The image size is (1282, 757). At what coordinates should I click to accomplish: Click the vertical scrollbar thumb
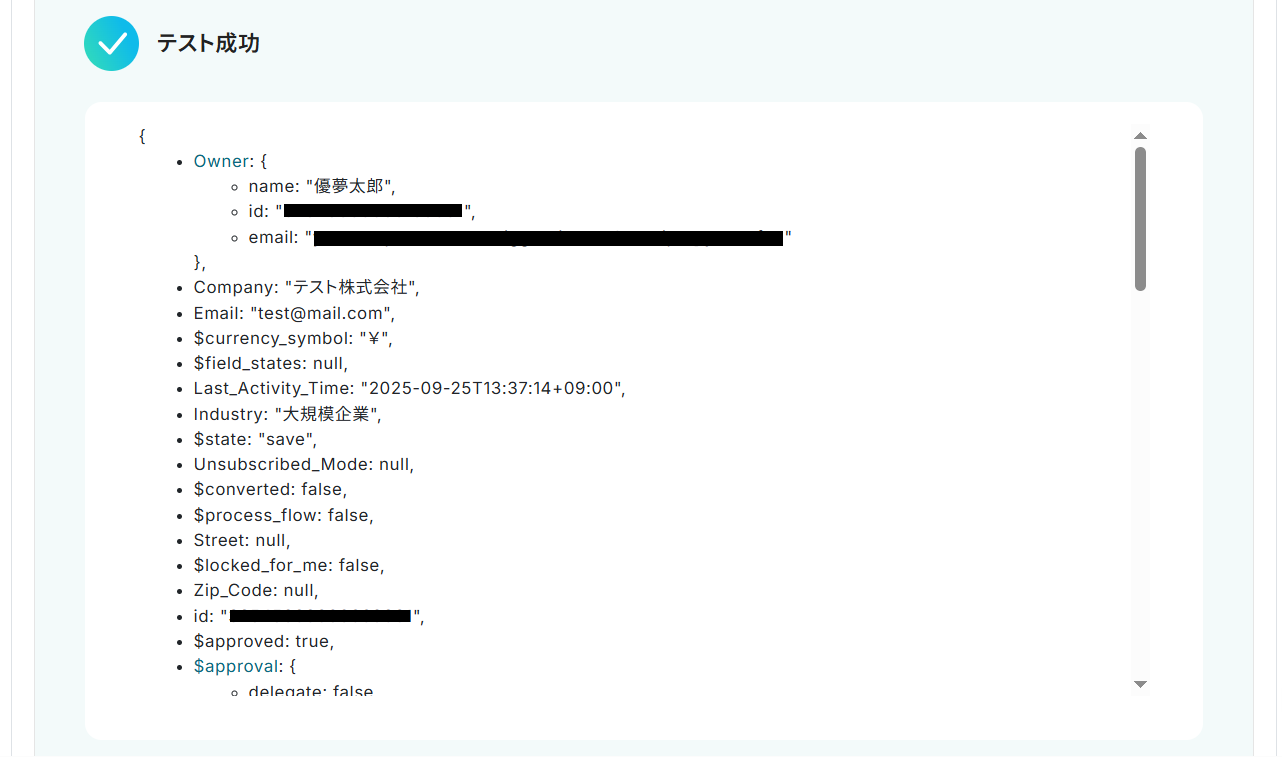pyautogui.click(x=1140, y=219)
